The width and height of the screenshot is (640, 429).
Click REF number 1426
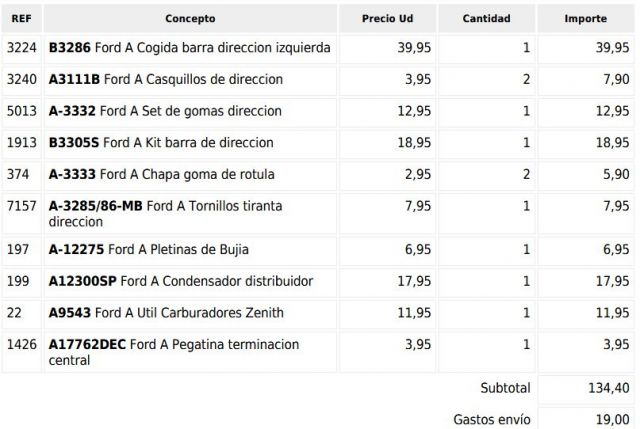coord(20,344)
